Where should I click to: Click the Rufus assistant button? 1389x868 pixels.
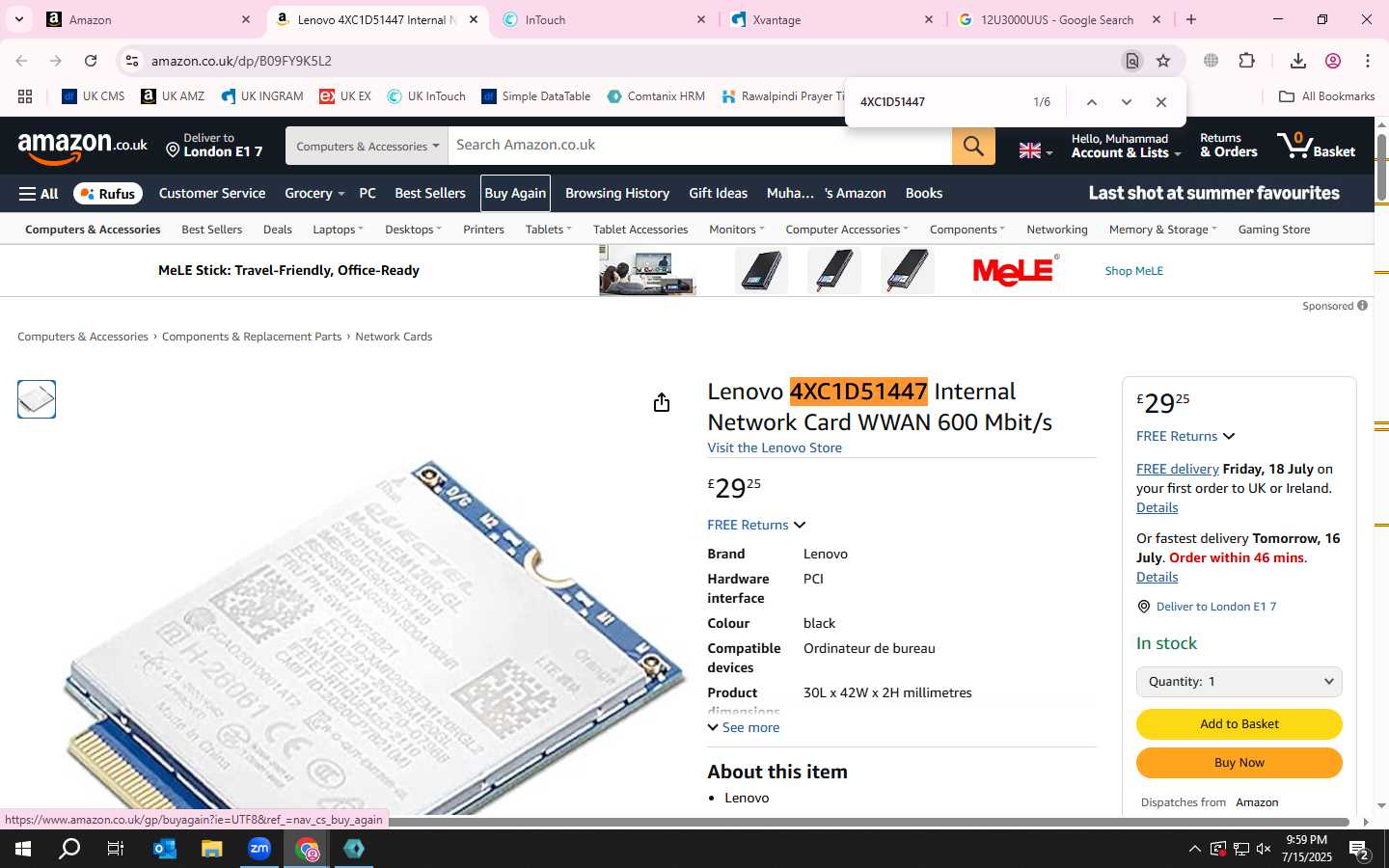click(108, 194)
